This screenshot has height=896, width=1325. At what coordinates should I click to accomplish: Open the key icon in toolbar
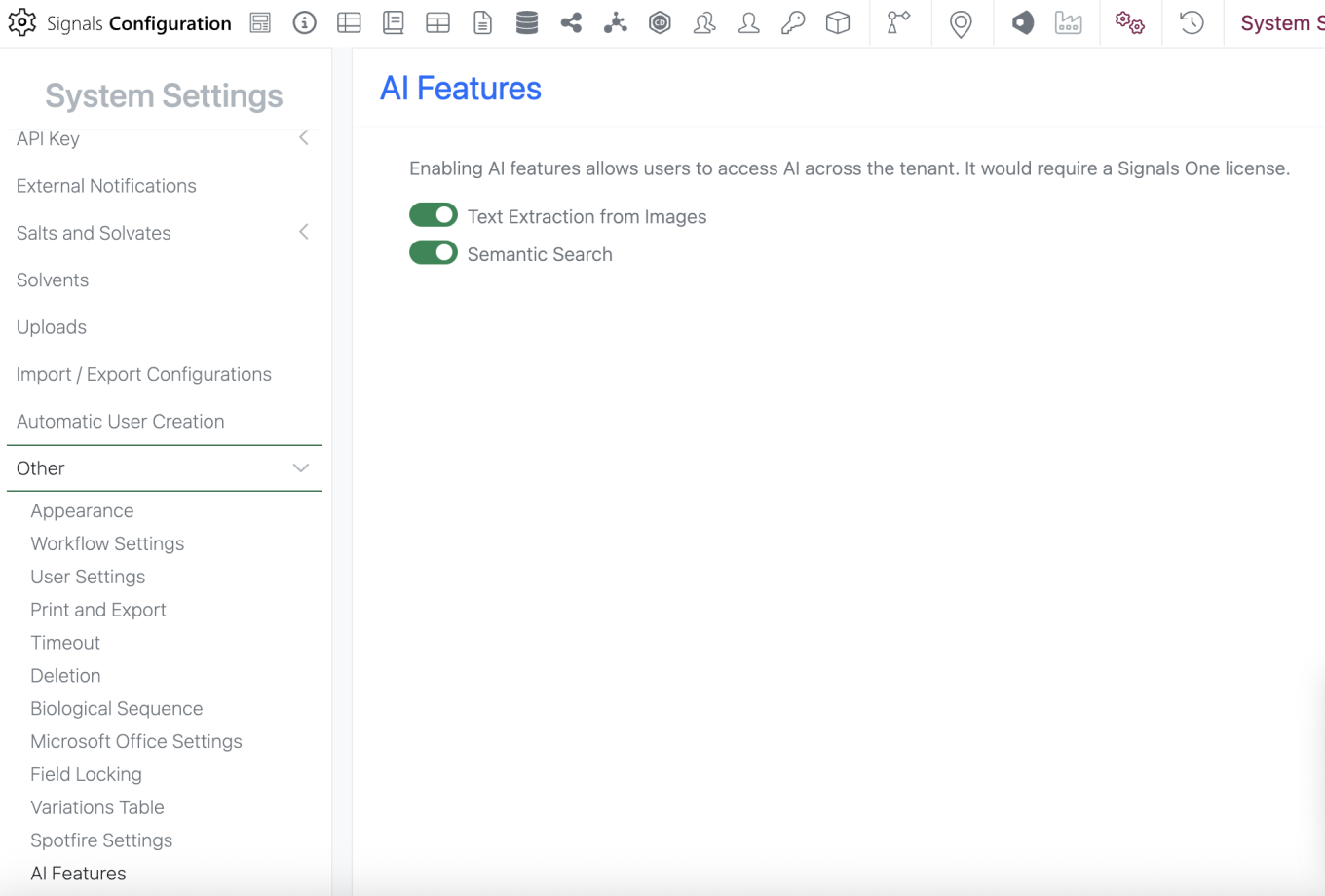click(x=793, y=22)
